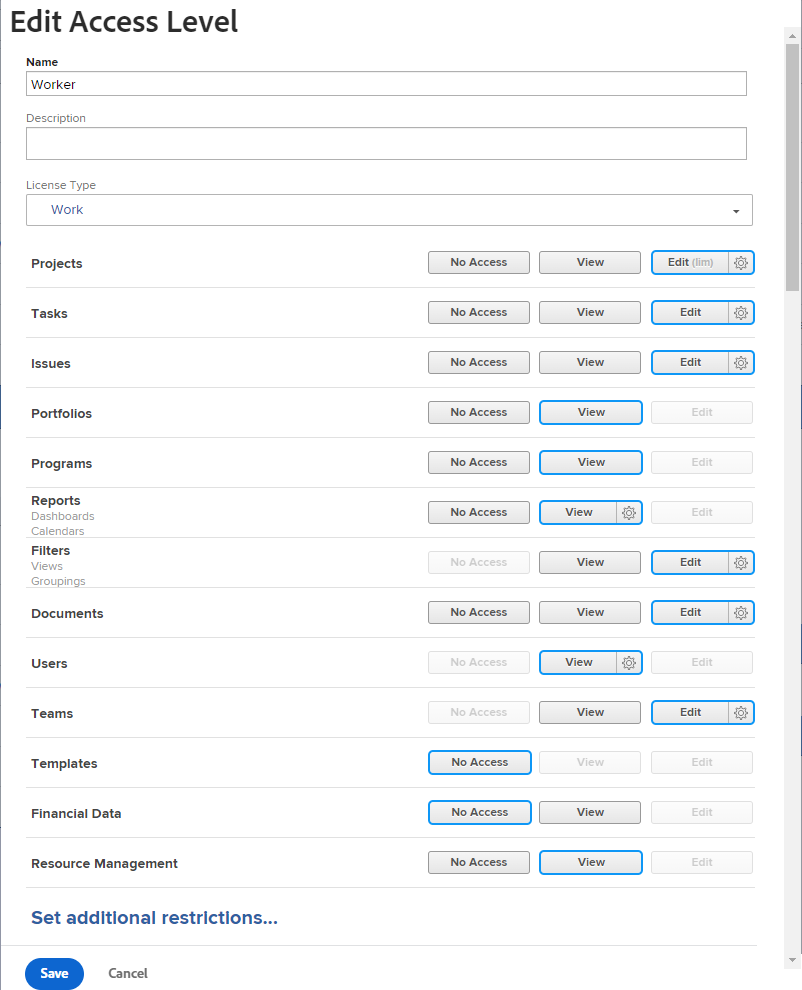Viewport: 802px width, 990px height.
Task: Open settings gear on Users View button
Action: (629, 662)
